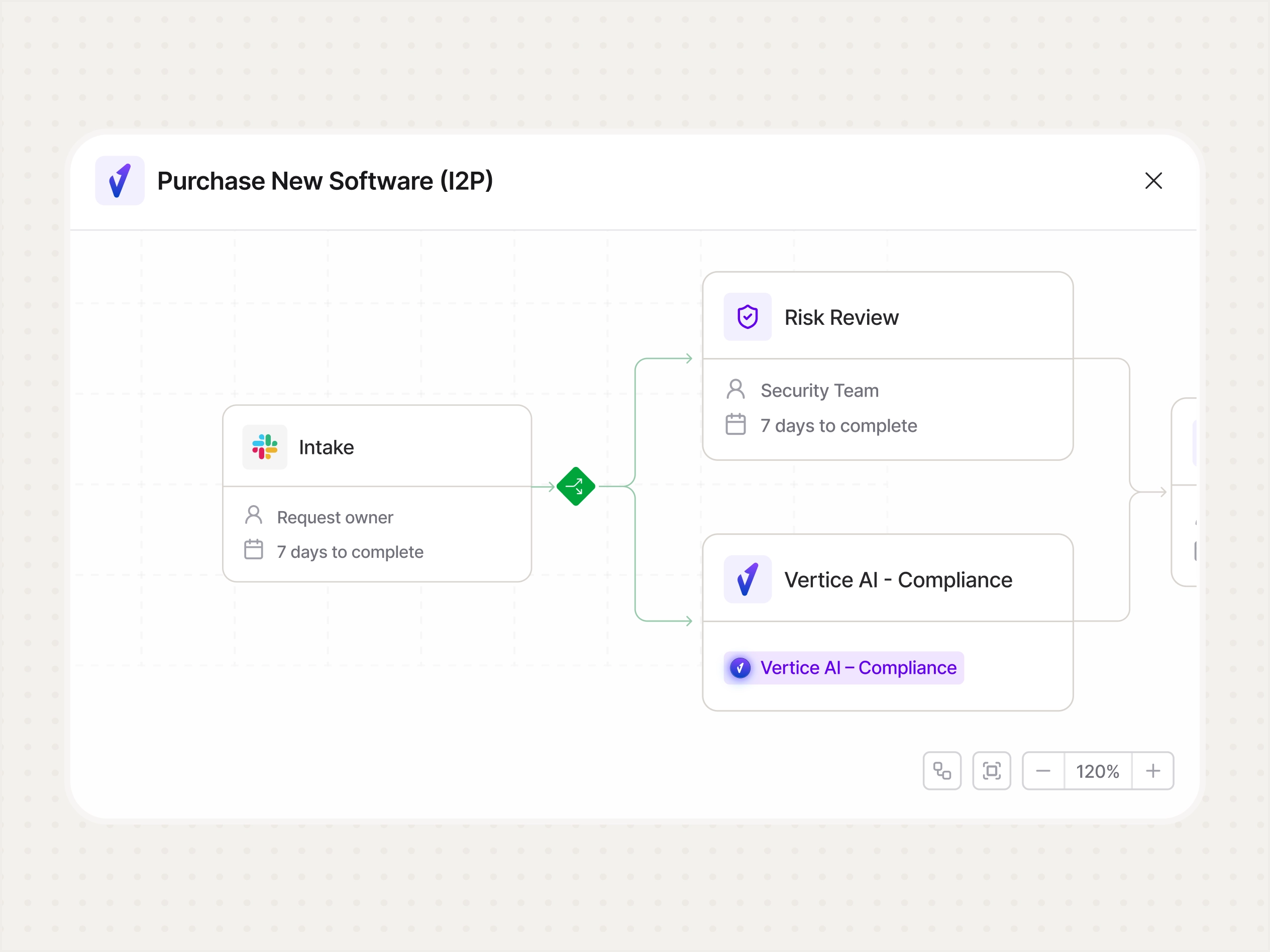Click the calendar icon on Risk Review card

click(x=735, y=425)
